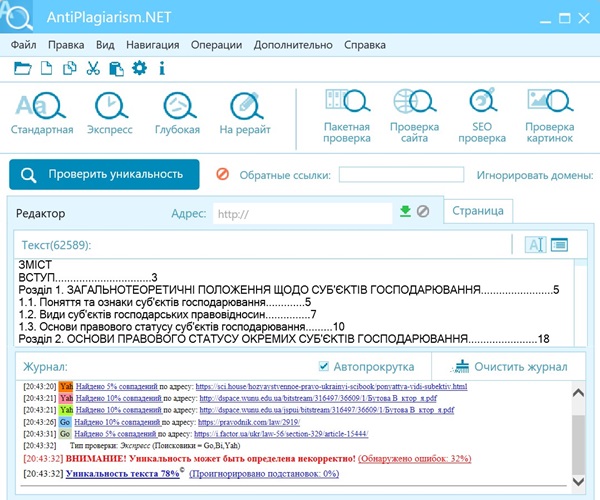Screen dimensions: 600x500
Task: Open the Дополнительно menu
Action: click(x=293, y=45)
